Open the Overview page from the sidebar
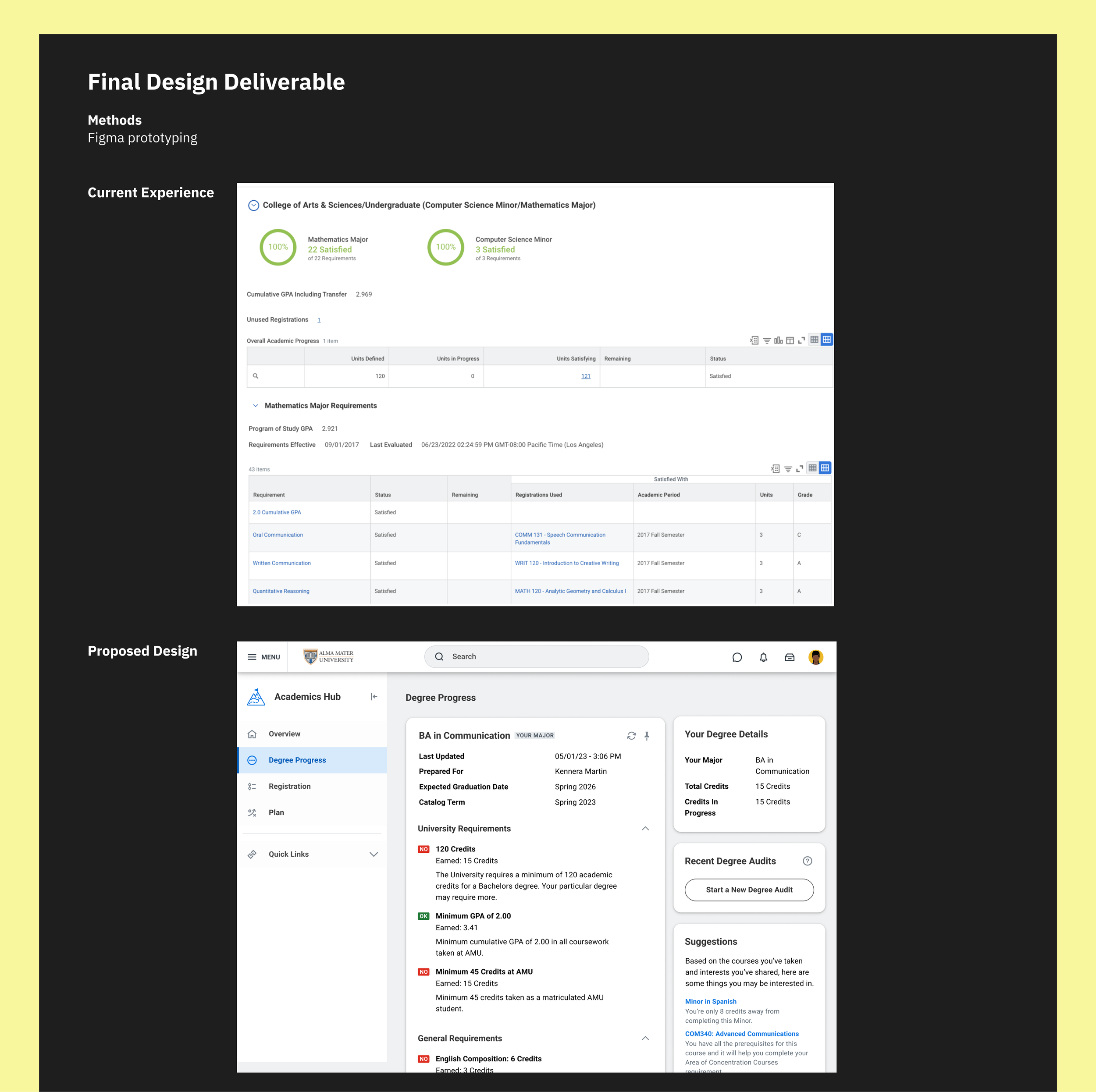 [x=284, y=734]
